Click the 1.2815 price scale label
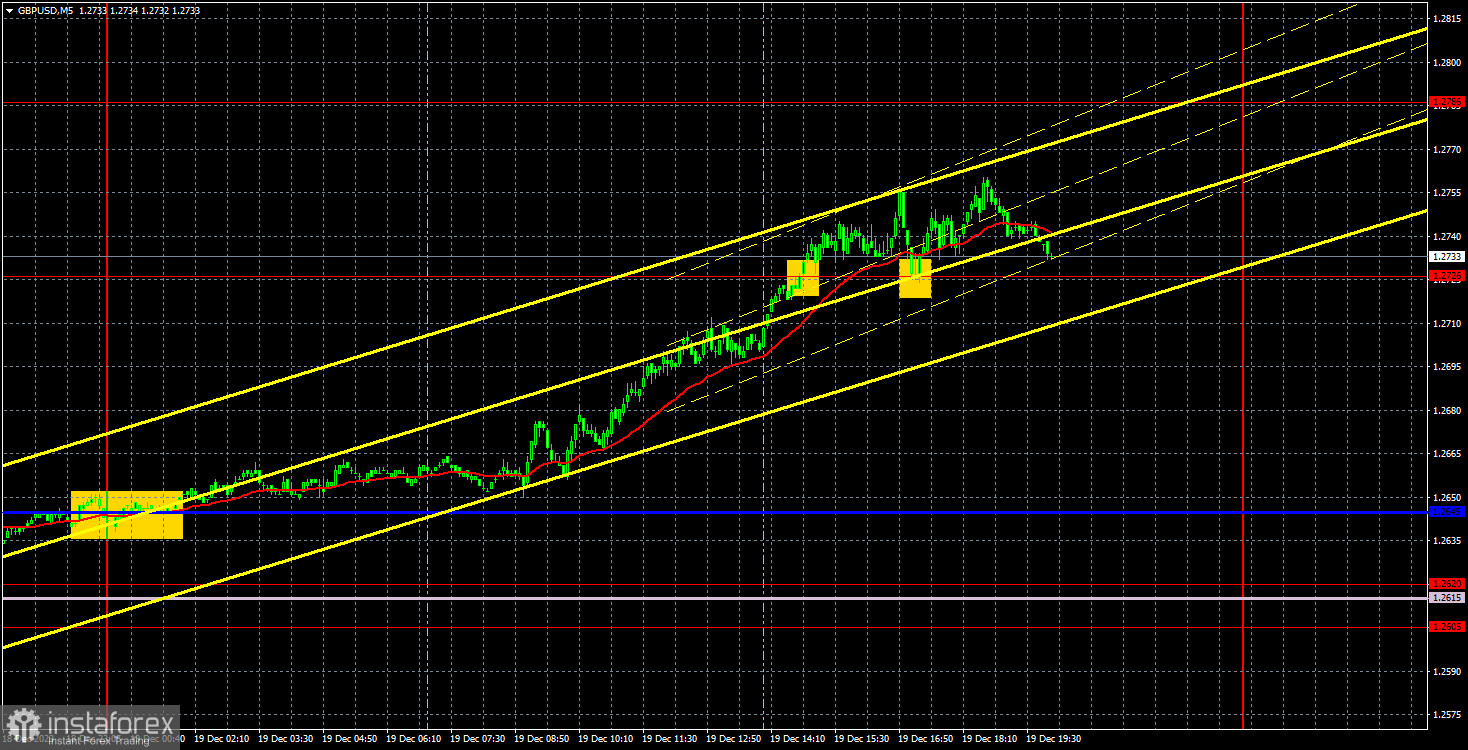1468x750 pixels. 1447,19
